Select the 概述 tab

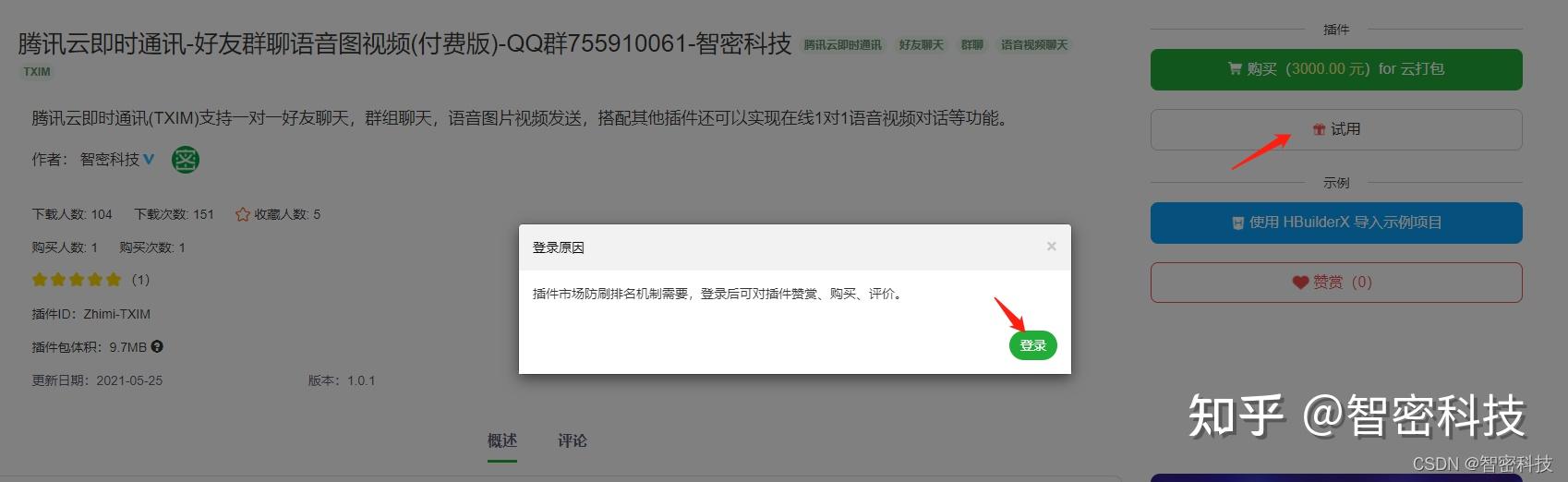tap(502, 440)
